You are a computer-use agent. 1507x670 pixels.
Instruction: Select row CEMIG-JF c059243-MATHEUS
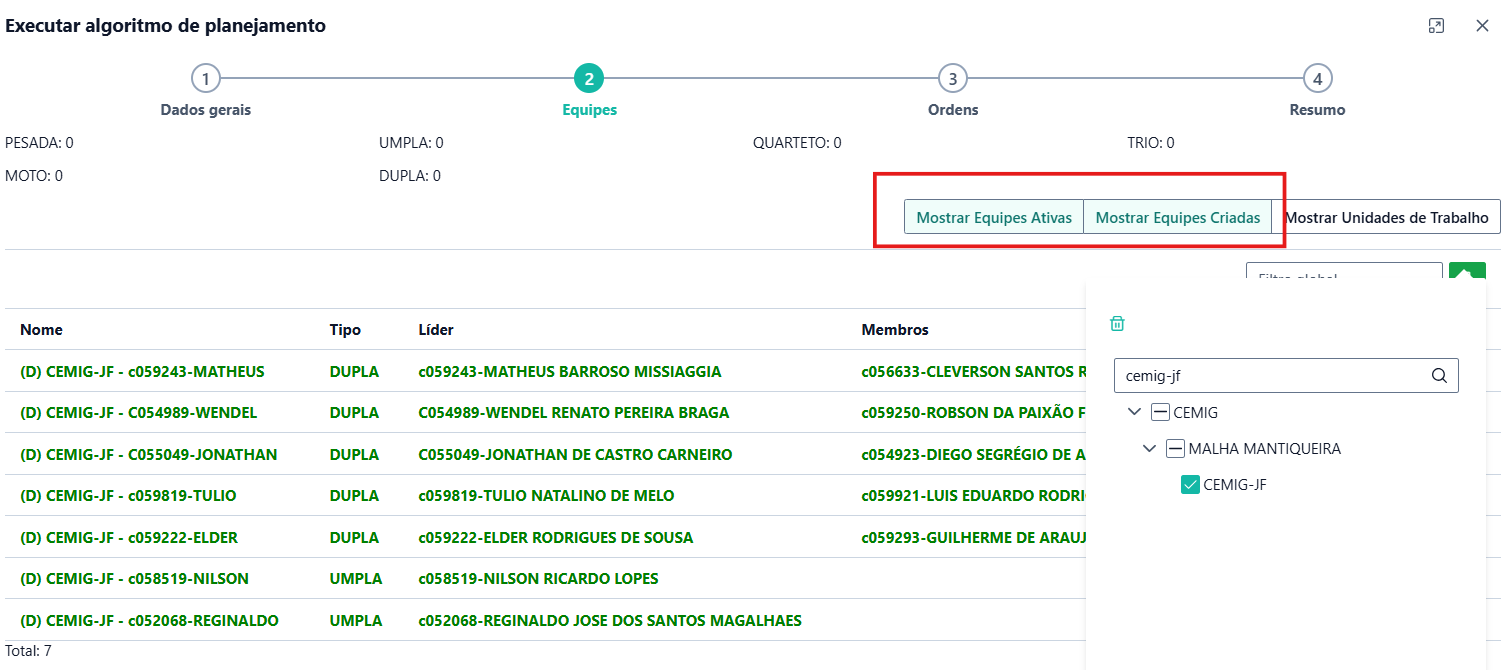click(142, 372)
